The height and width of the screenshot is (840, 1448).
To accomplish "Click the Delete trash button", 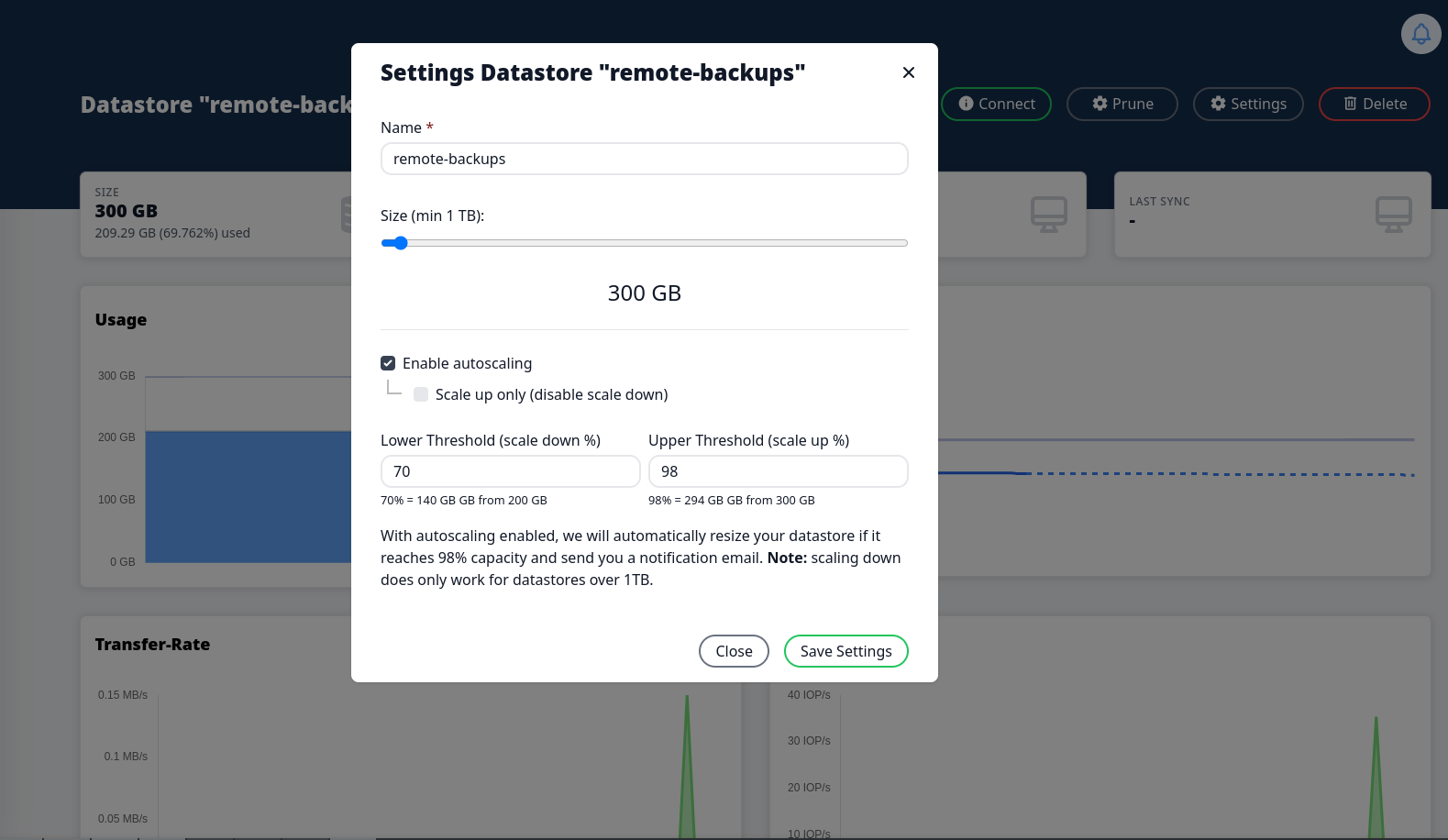I will coord(1374,104).
